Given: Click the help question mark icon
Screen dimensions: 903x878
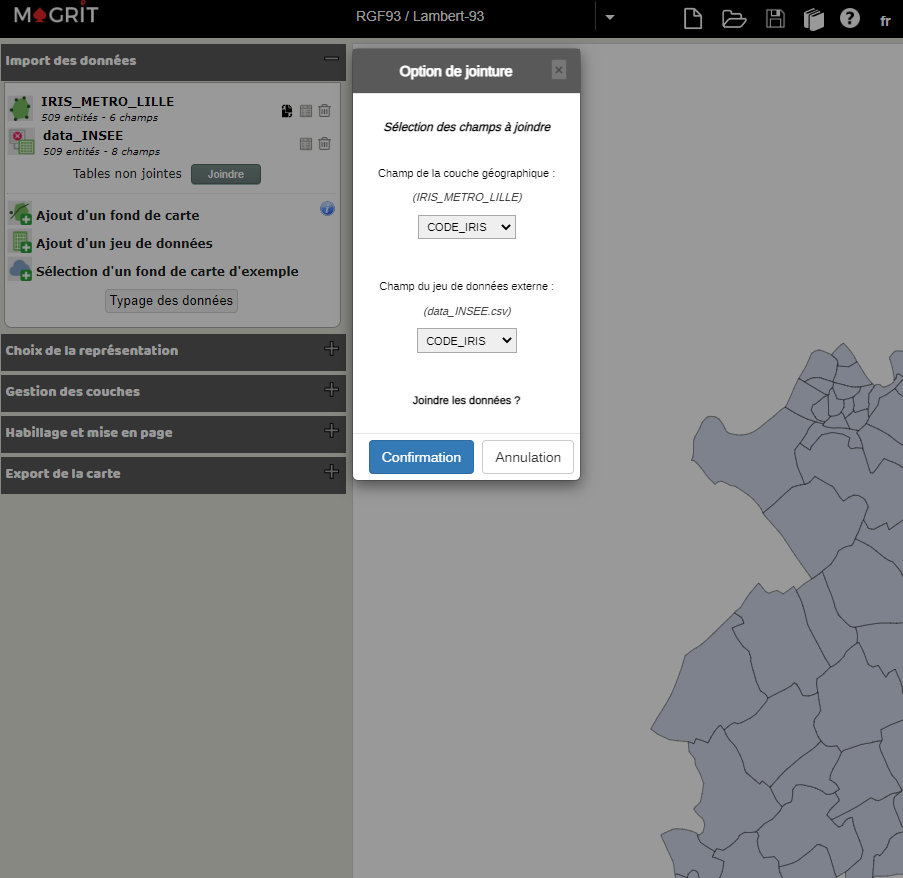Looking at the screenshot, I should click(x=850, y=18).
